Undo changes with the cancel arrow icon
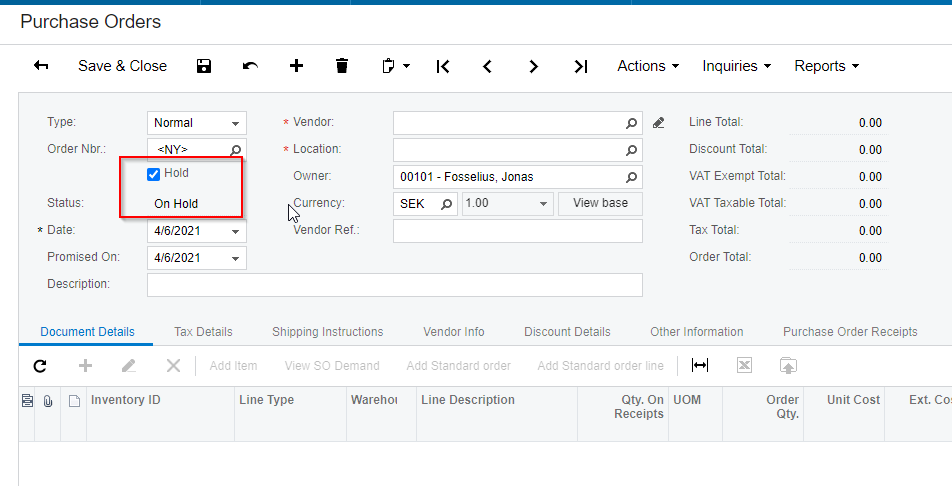 click(x=250, y=66)
